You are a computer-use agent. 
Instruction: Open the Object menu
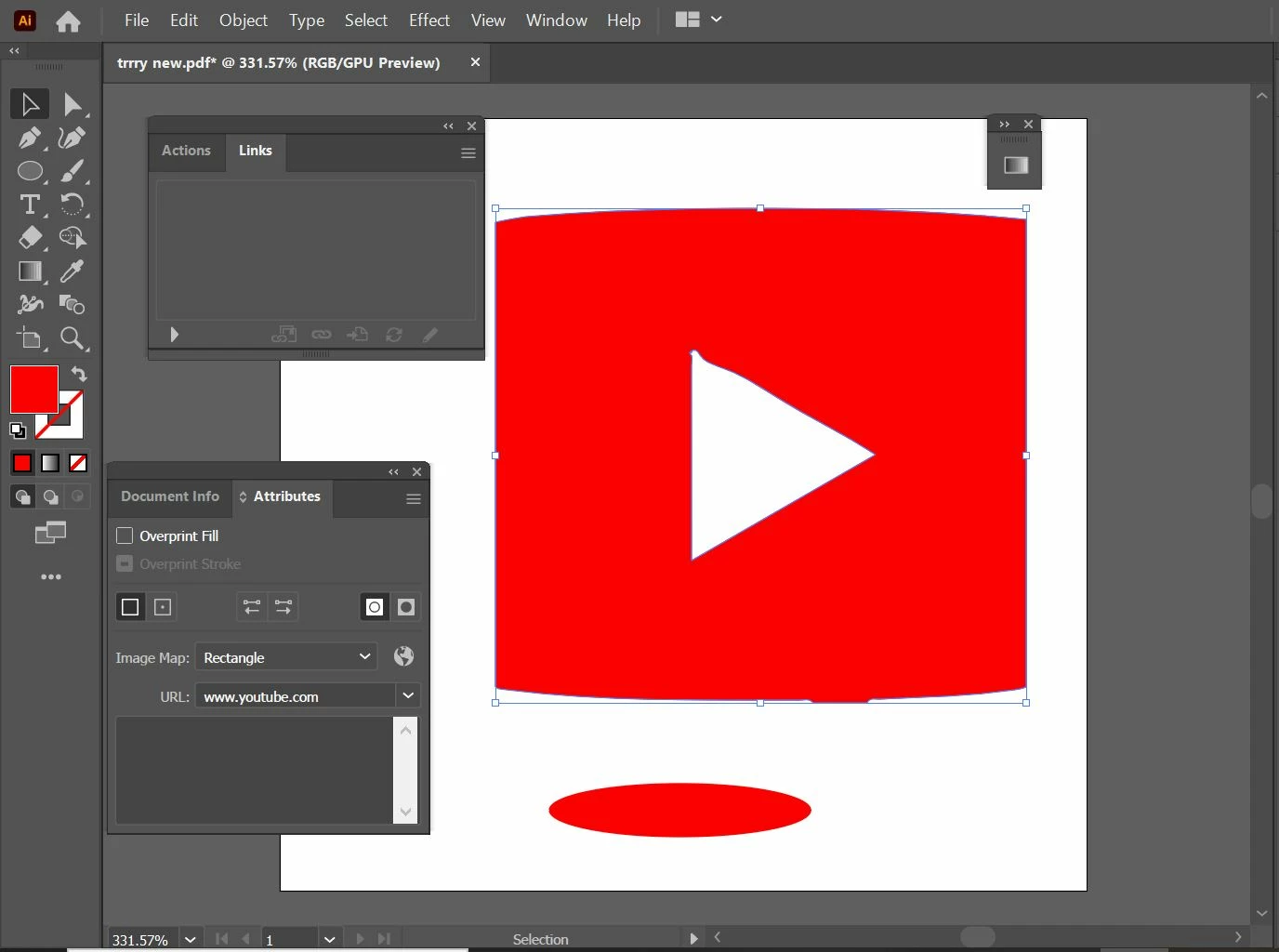tap(244, 20)
